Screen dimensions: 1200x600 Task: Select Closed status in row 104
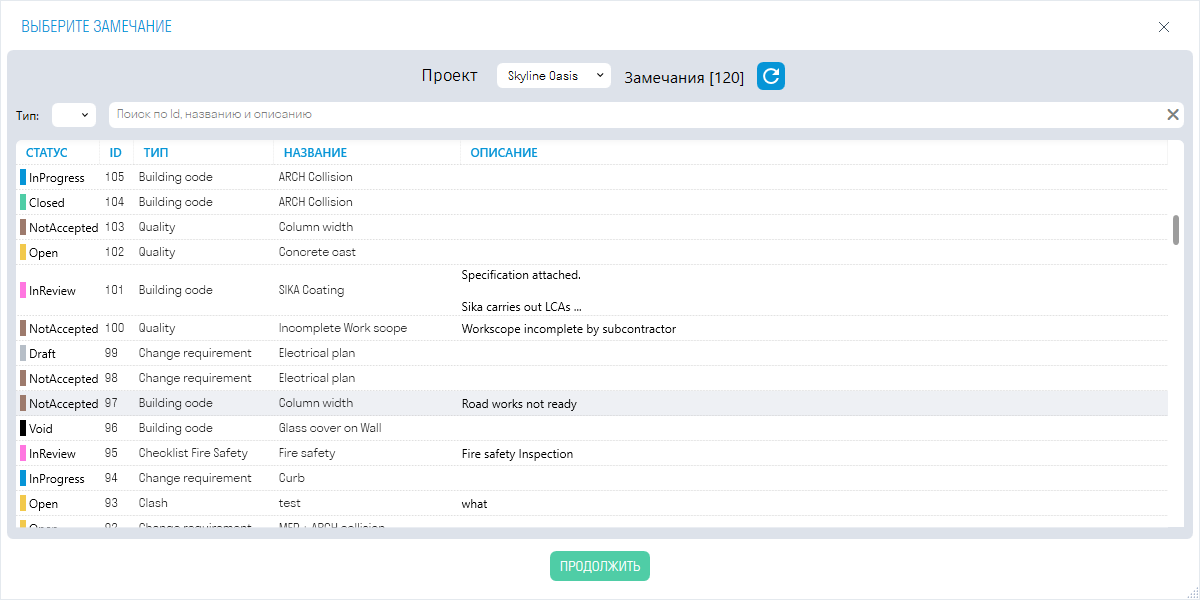[47, 202]
